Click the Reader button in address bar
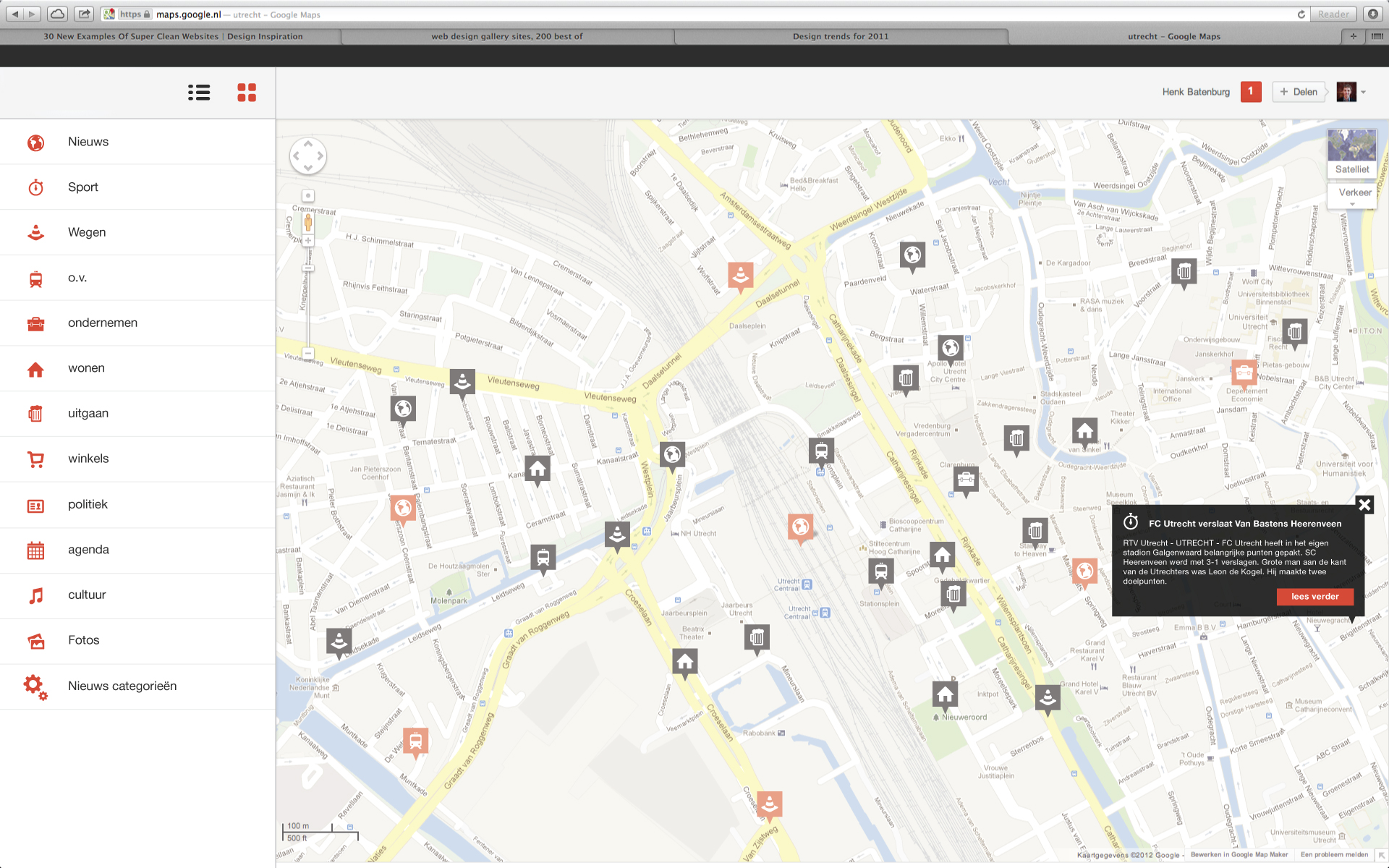The image size is (1389, 868). pos(1334,14)
